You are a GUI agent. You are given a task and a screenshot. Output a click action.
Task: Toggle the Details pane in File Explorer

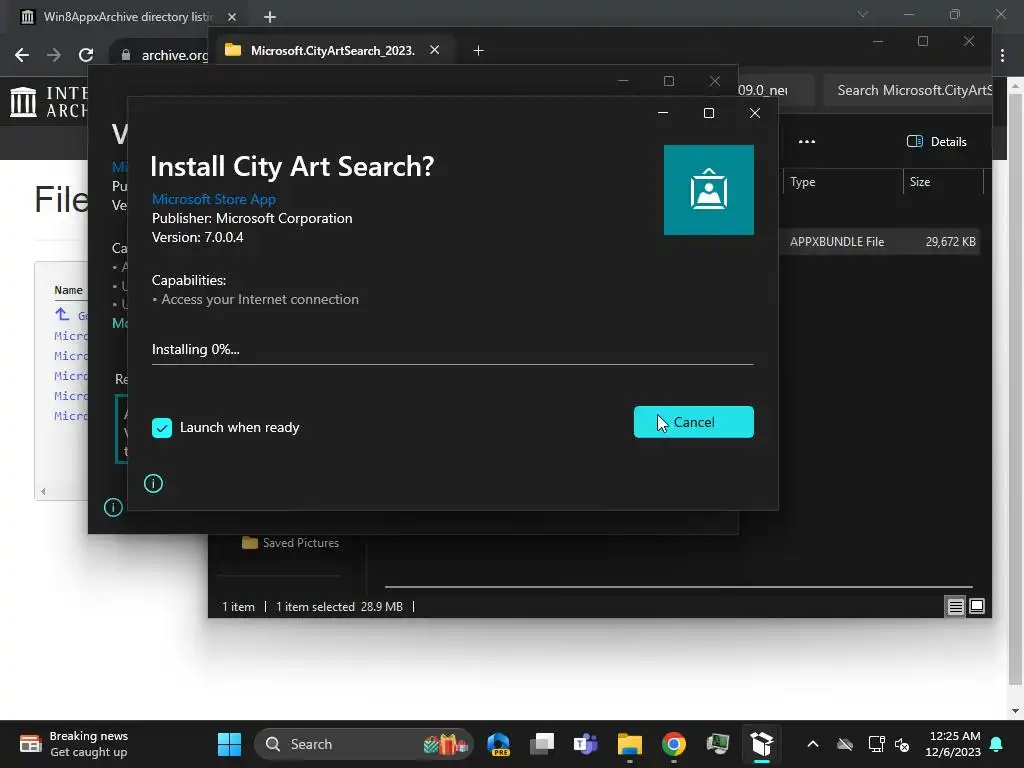pos(936,142)
